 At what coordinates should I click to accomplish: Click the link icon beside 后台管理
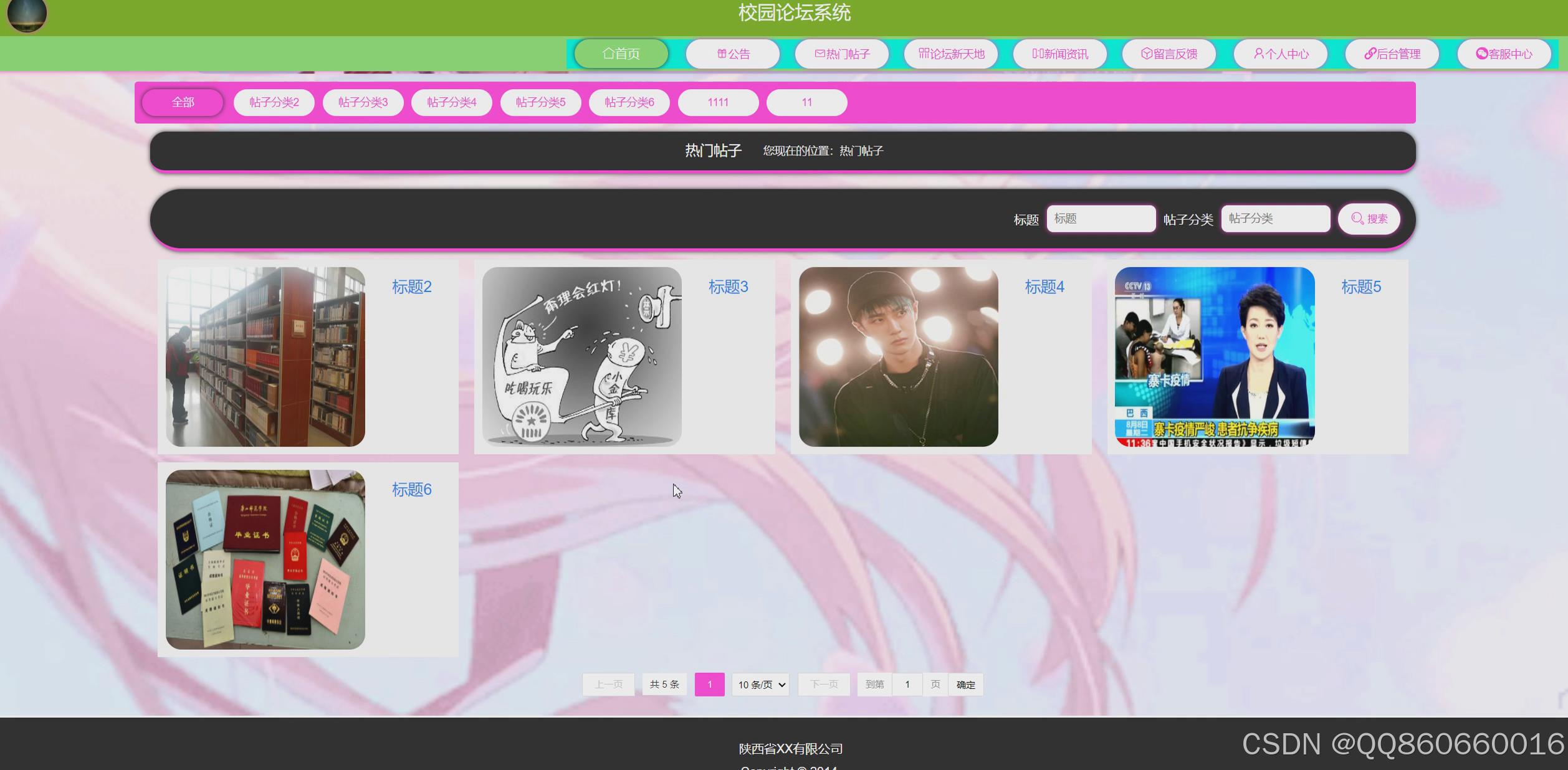[1370, 54]
